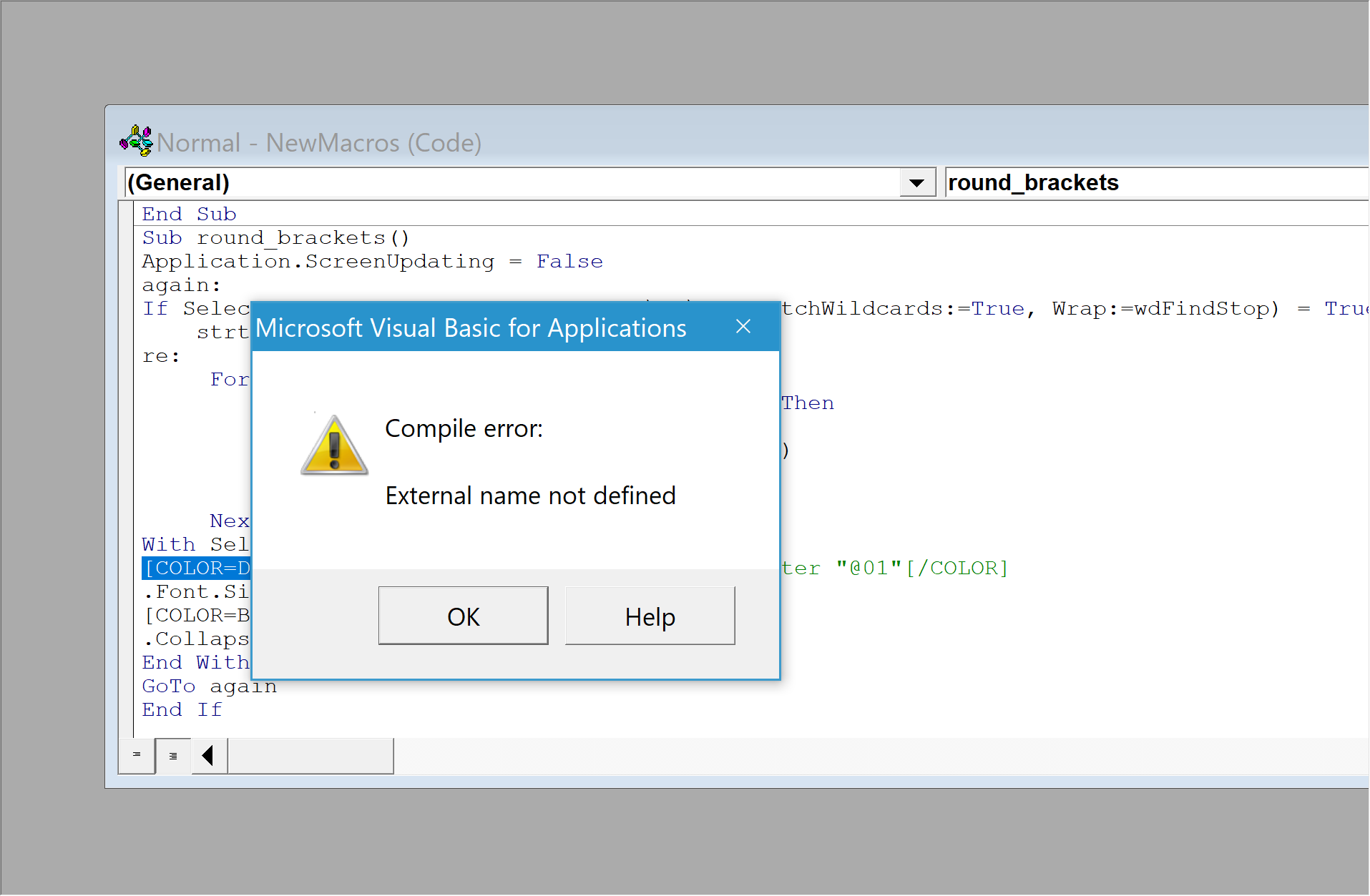
Task: Click the horizontal scrollbar left arrow
Action: [x=209, y=755]
